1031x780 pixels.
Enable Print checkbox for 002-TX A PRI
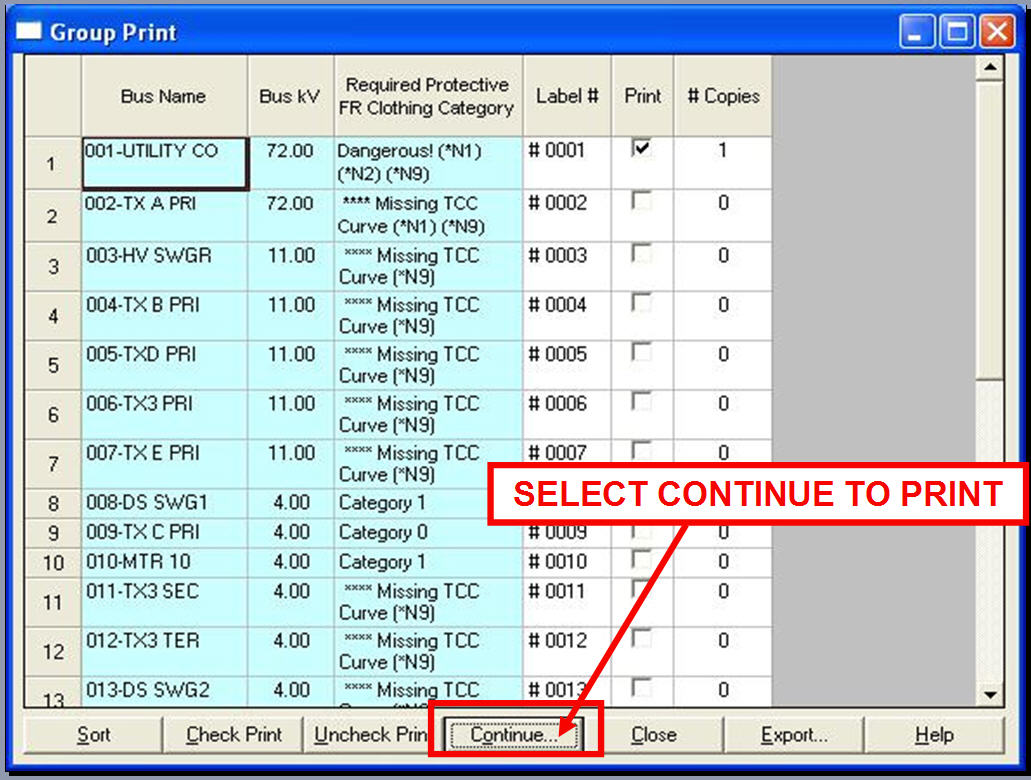click(642, 202)
